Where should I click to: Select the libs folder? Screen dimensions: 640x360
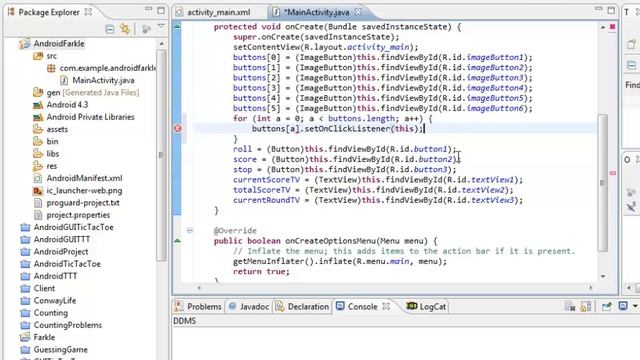click(x=53, y=154)
